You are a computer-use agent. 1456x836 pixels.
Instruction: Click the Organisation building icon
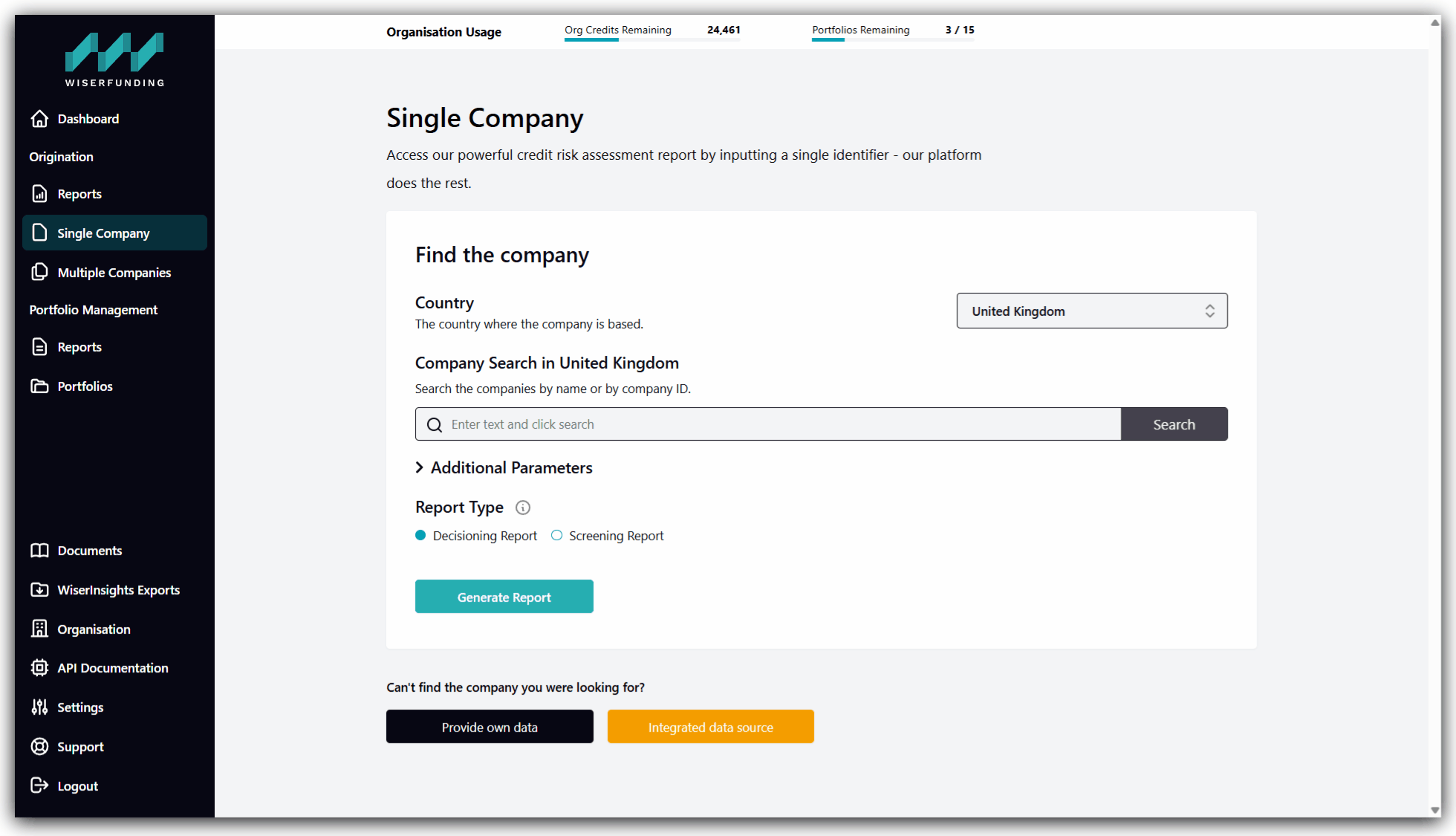pyautogui.click(x=39, y=629)
